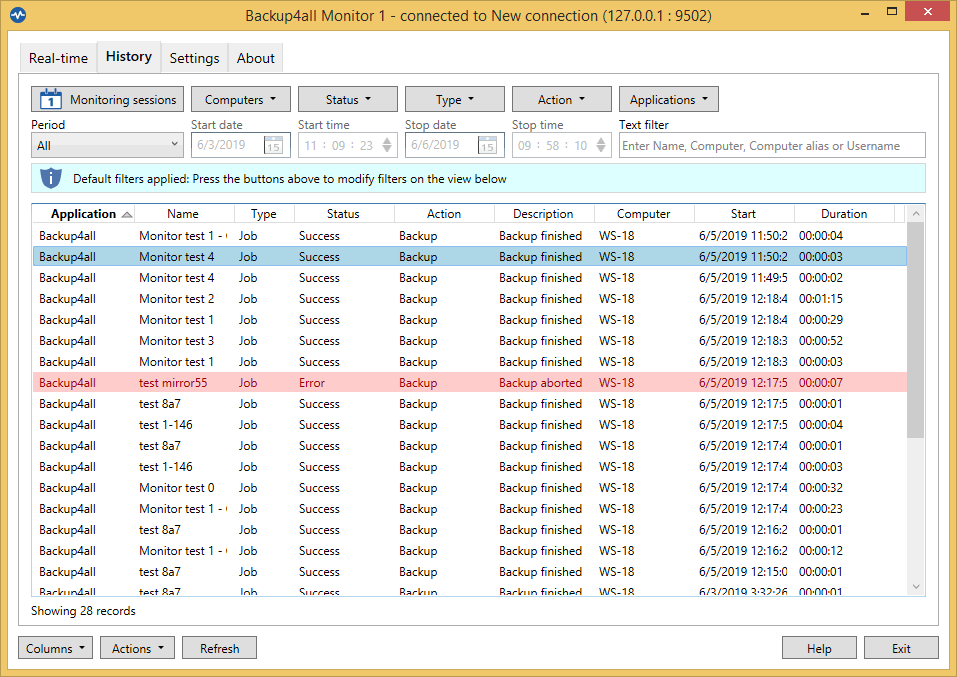Sort by the Status column header

(x=343, y=214)
